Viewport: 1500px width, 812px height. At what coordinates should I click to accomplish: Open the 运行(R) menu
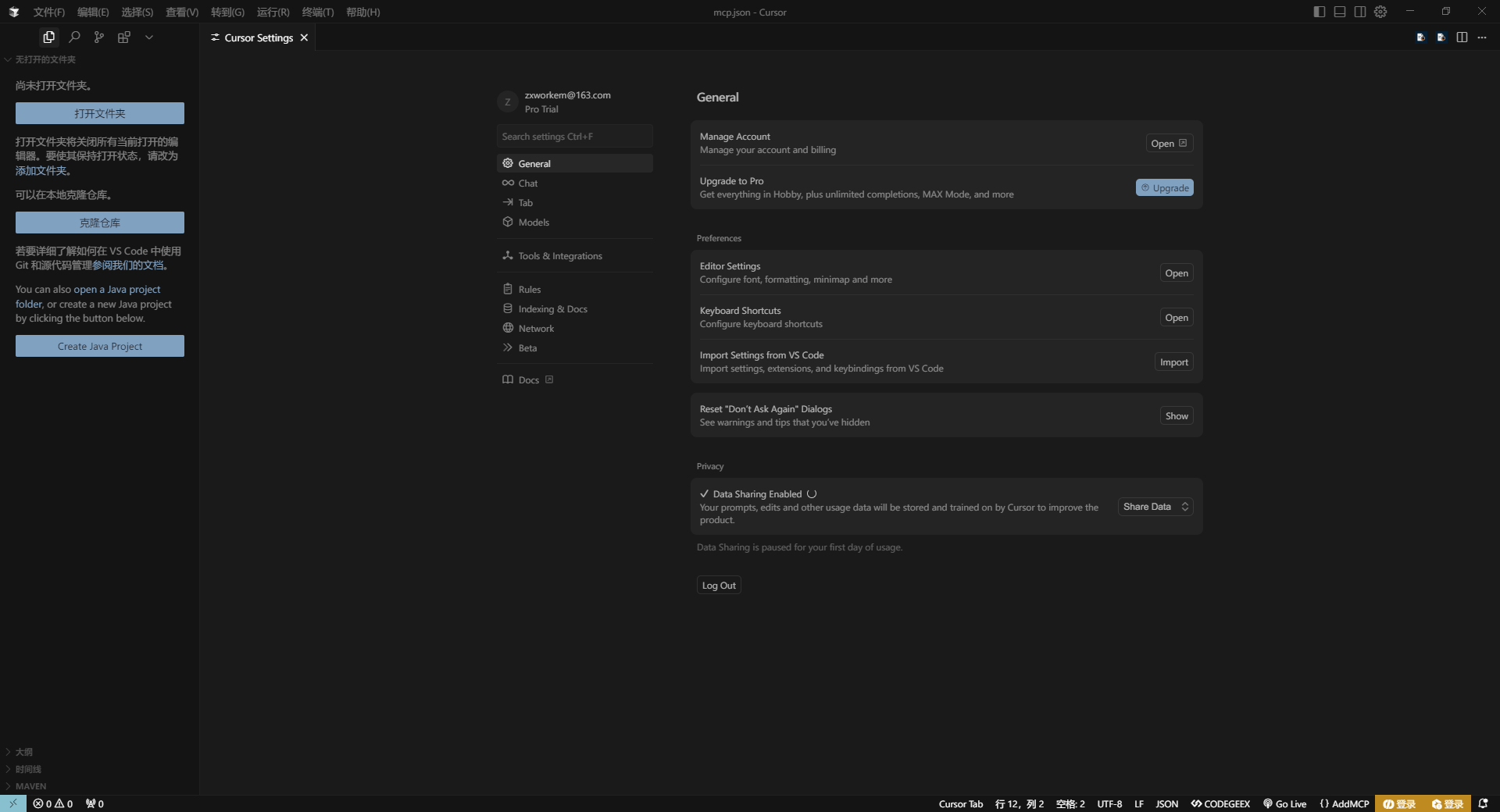(273, 12)
